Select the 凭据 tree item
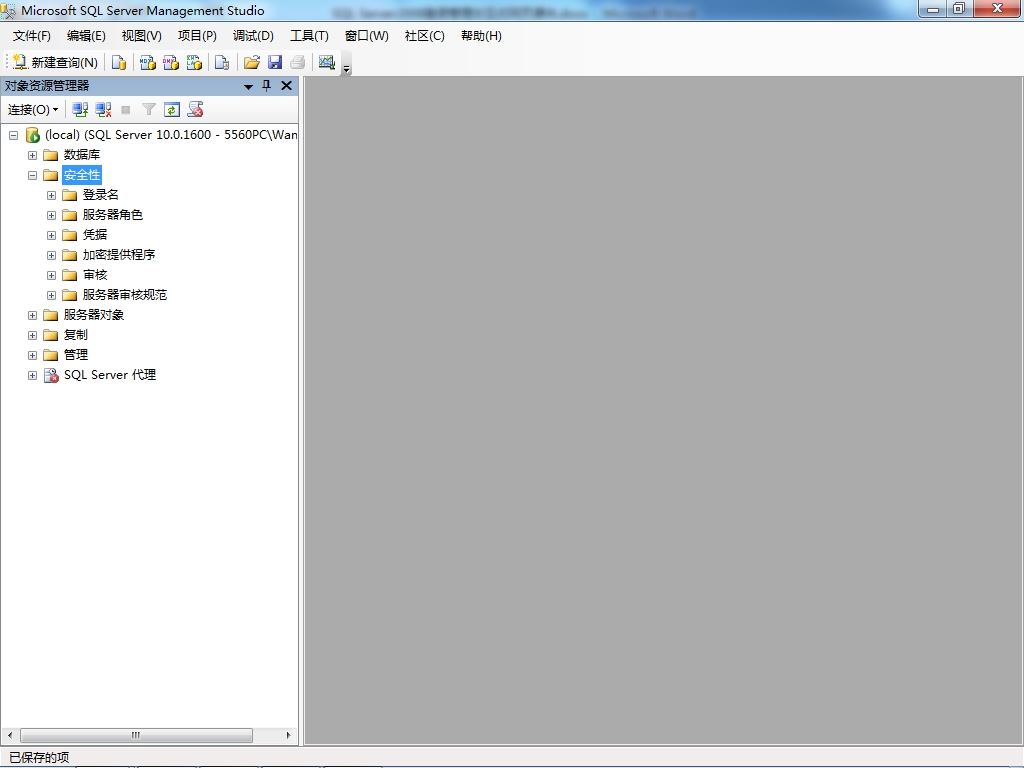This screenshot has height=768, width=1024. (95, 234)
